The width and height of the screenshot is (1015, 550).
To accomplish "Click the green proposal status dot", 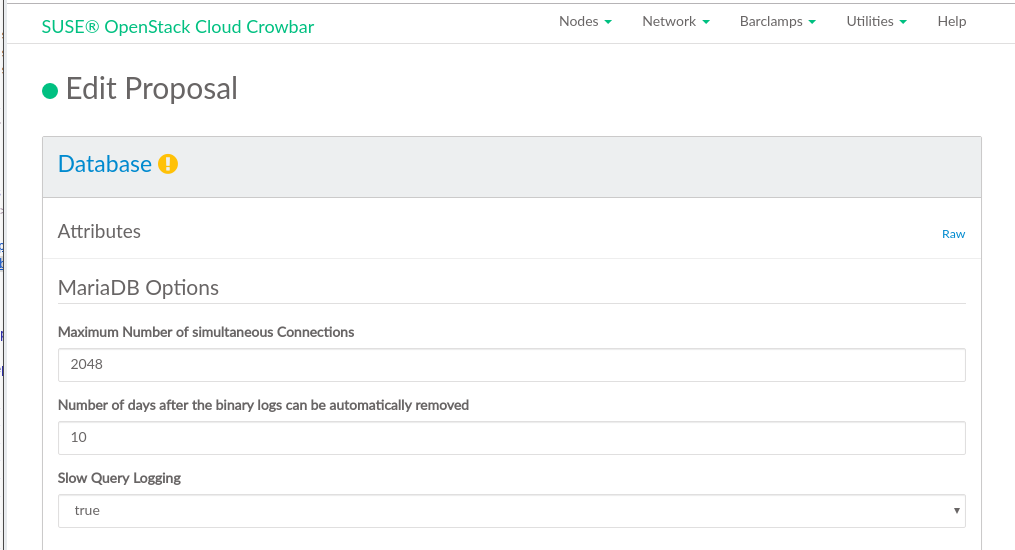I will point(50,91).
